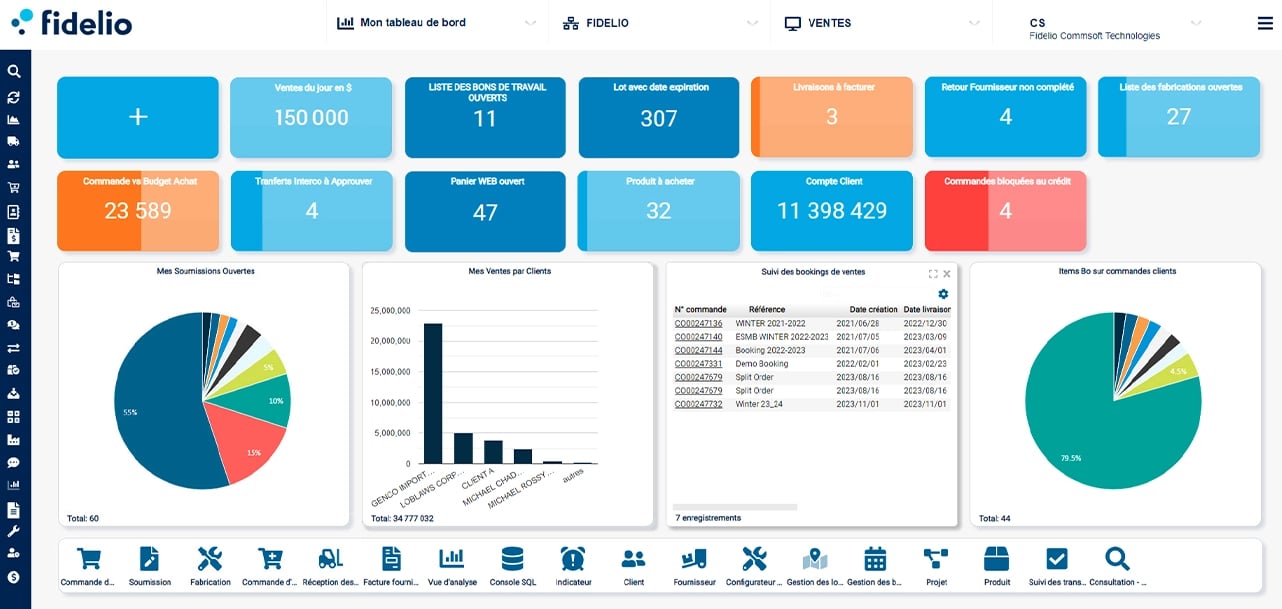The width and height of the screenshot is (1282, 609).
Task: Open the Soumission shortcut
Action: [150, 566]
